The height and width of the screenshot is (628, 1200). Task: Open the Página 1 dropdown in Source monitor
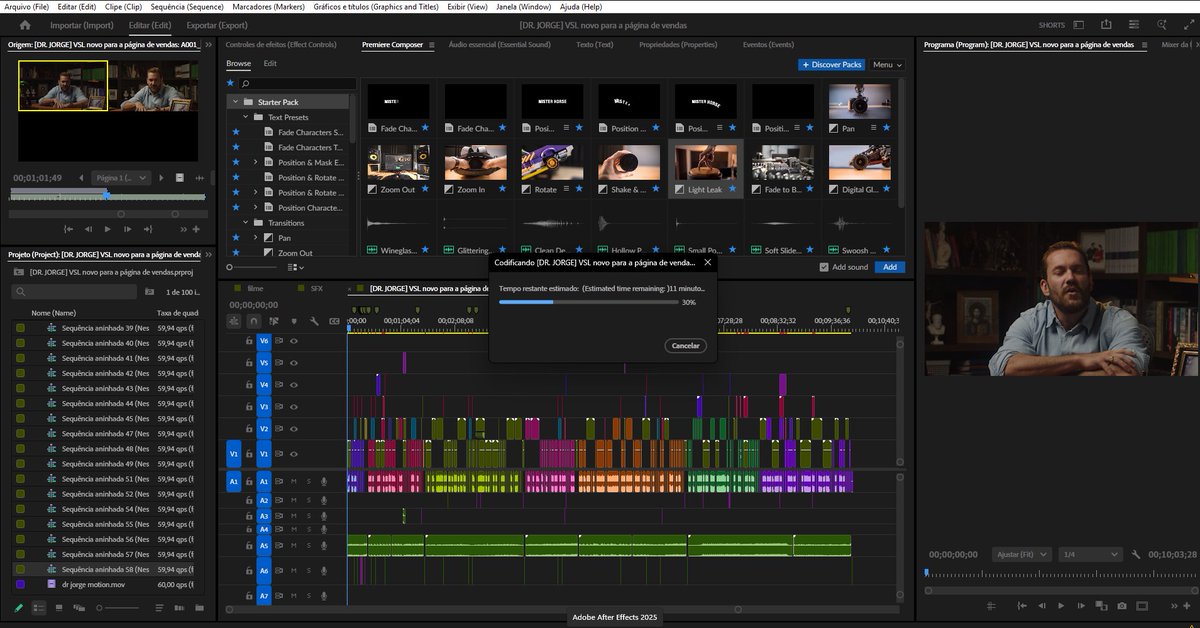tap(122, 177)
